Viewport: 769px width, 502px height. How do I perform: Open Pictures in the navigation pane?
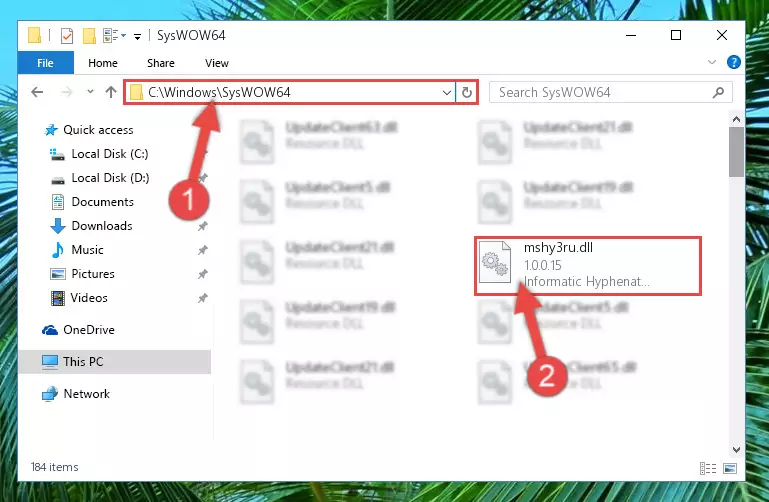(x=93, y=274)
